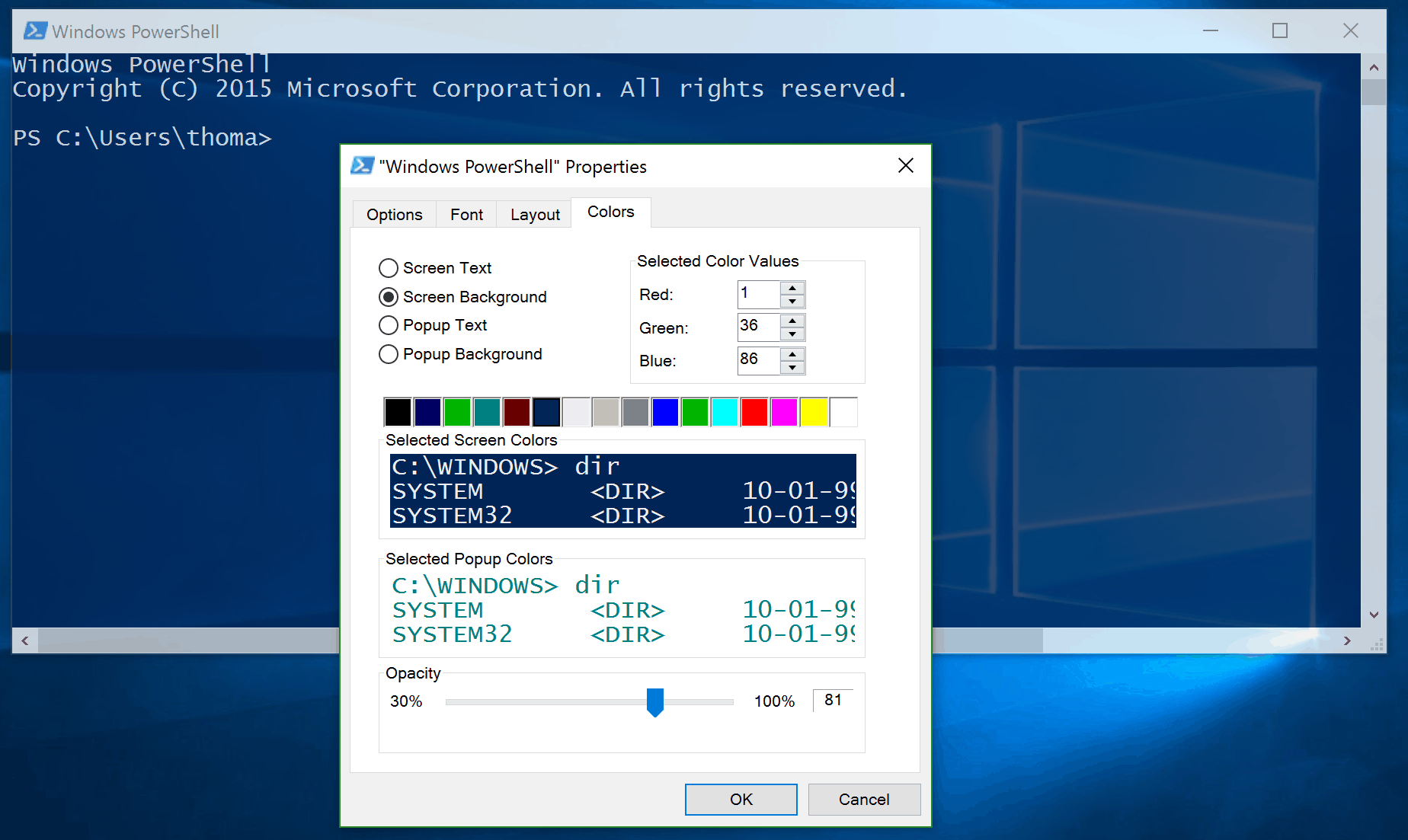Switch to the Layout tab
Viewport: 1408px width, 840px height.
coord(534,214)
